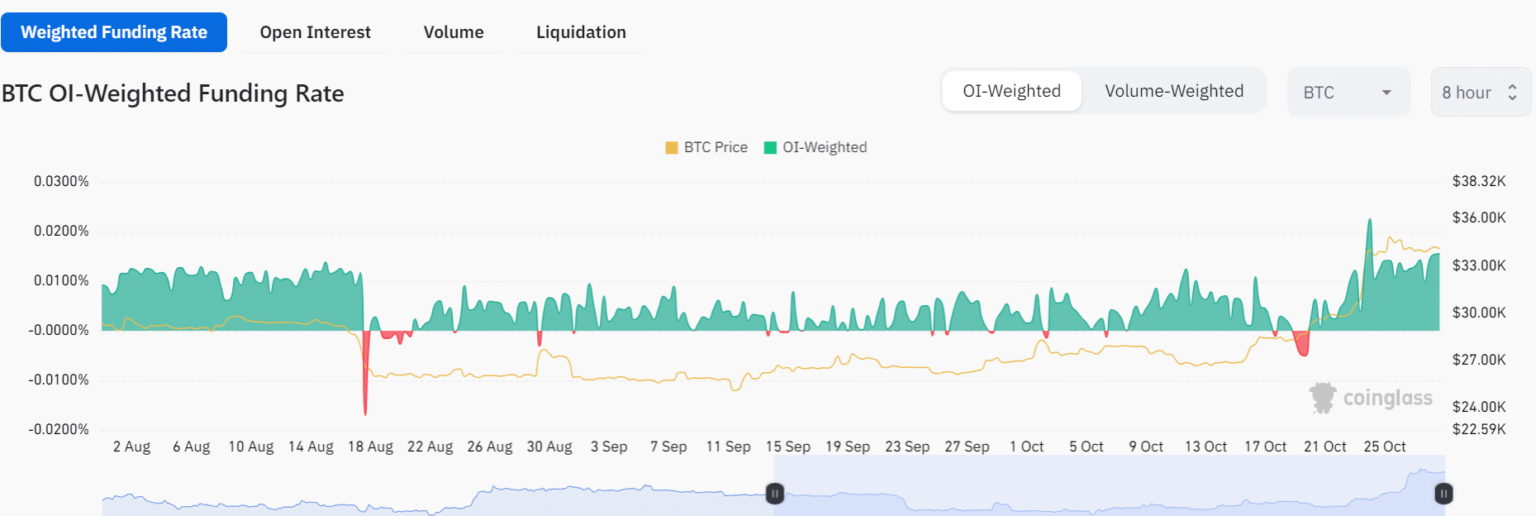Screen dimensions: 1536x516
Task: Click the 25 Oct funding rate peak
Action: point(1369,225)
